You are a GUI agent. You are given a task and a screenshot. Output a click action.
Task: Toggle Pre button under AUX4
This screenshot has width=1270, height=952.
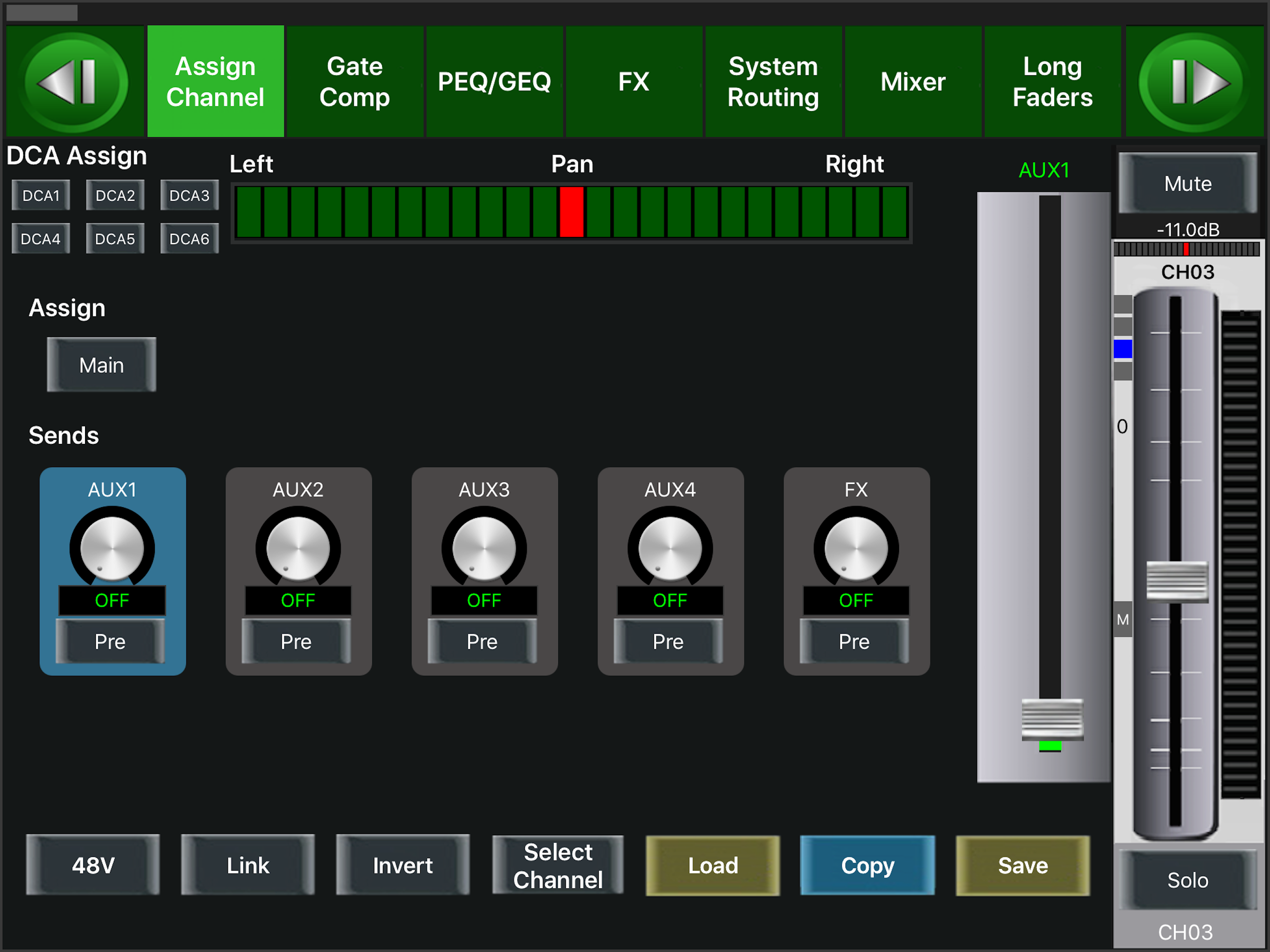coord(668,641)
